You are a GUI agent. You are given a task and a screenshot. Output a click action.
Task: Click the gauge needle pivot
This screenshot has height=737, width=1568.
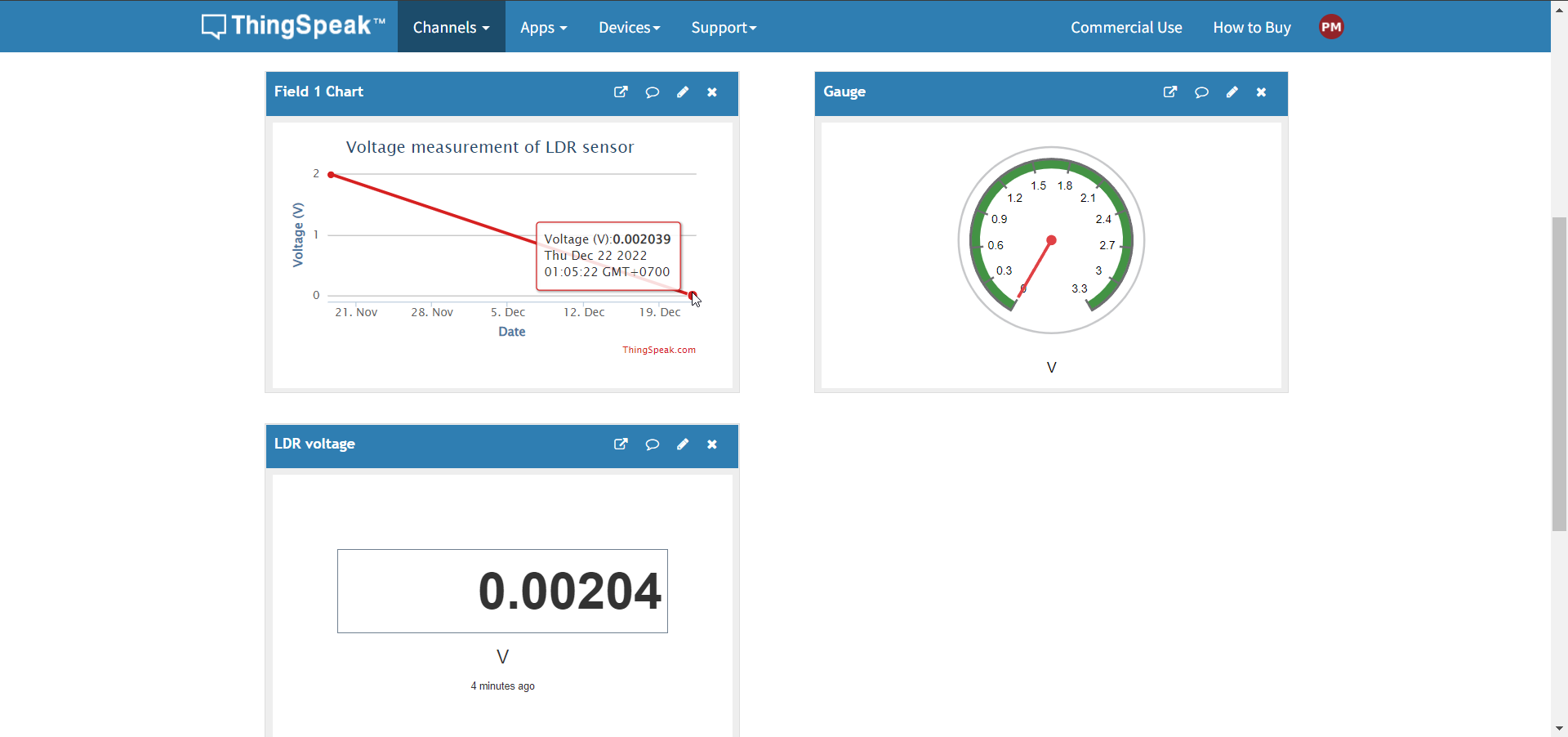(x=1052, y=240)
